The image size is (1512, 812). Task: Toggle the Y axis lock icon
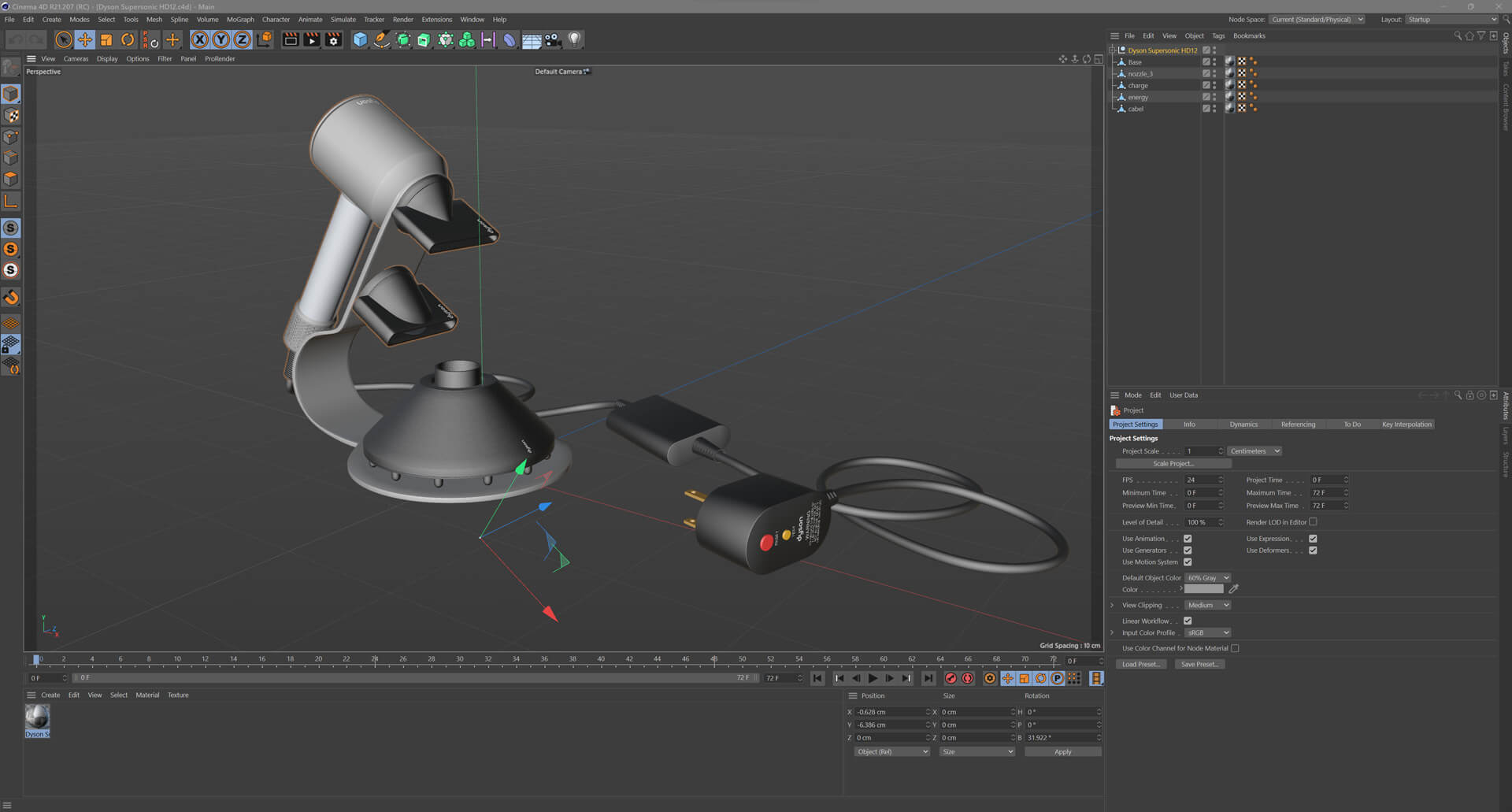[221, 39]
